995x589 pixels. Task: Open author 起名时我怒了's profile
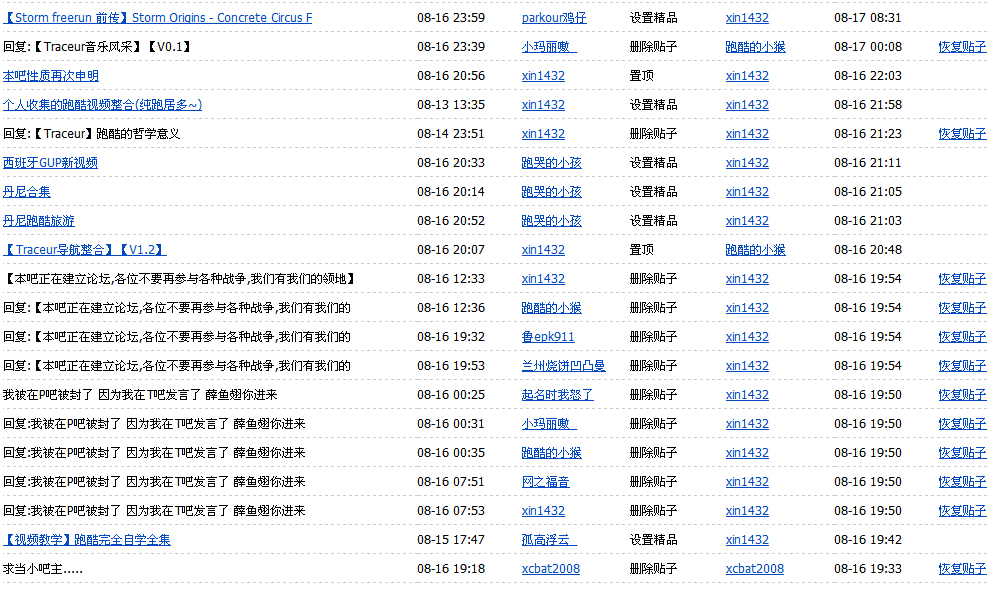pyautogui.click(x=557, y=395)
